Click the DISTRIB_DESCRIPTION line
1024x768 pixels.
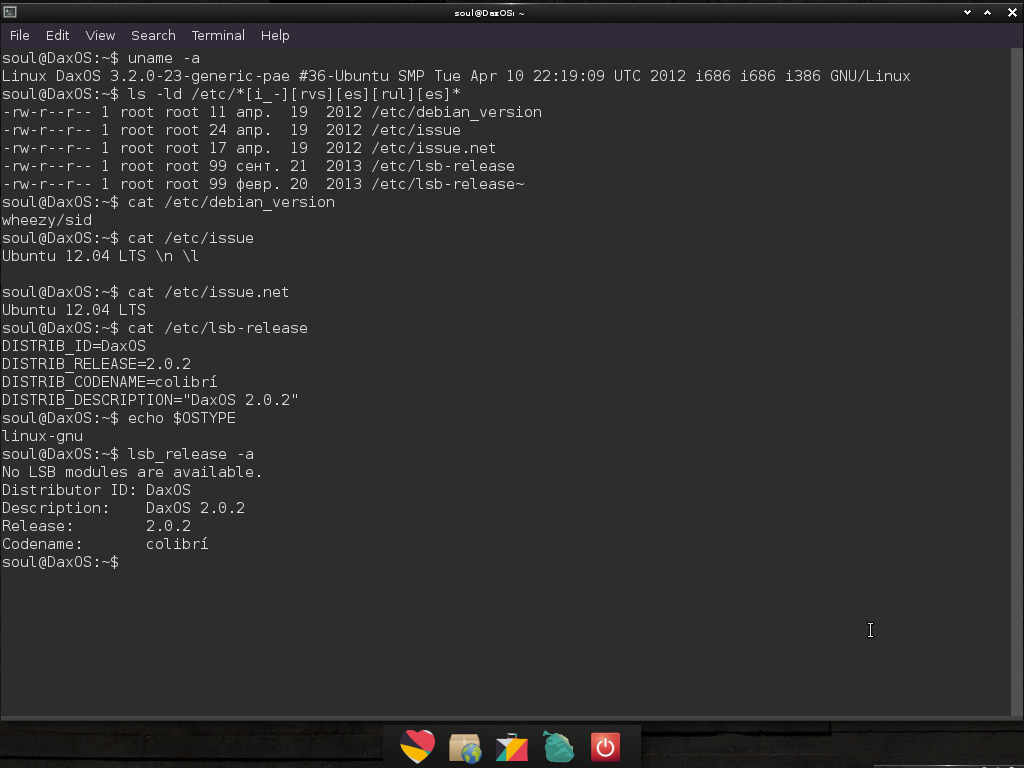tap(150, 400)
